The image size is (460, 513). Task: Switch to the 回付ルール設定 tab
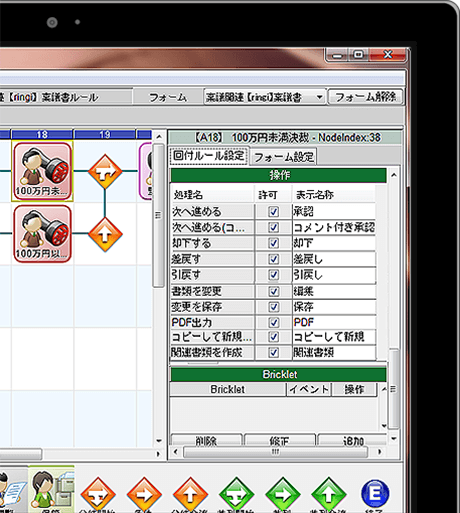tap(209, 156)
